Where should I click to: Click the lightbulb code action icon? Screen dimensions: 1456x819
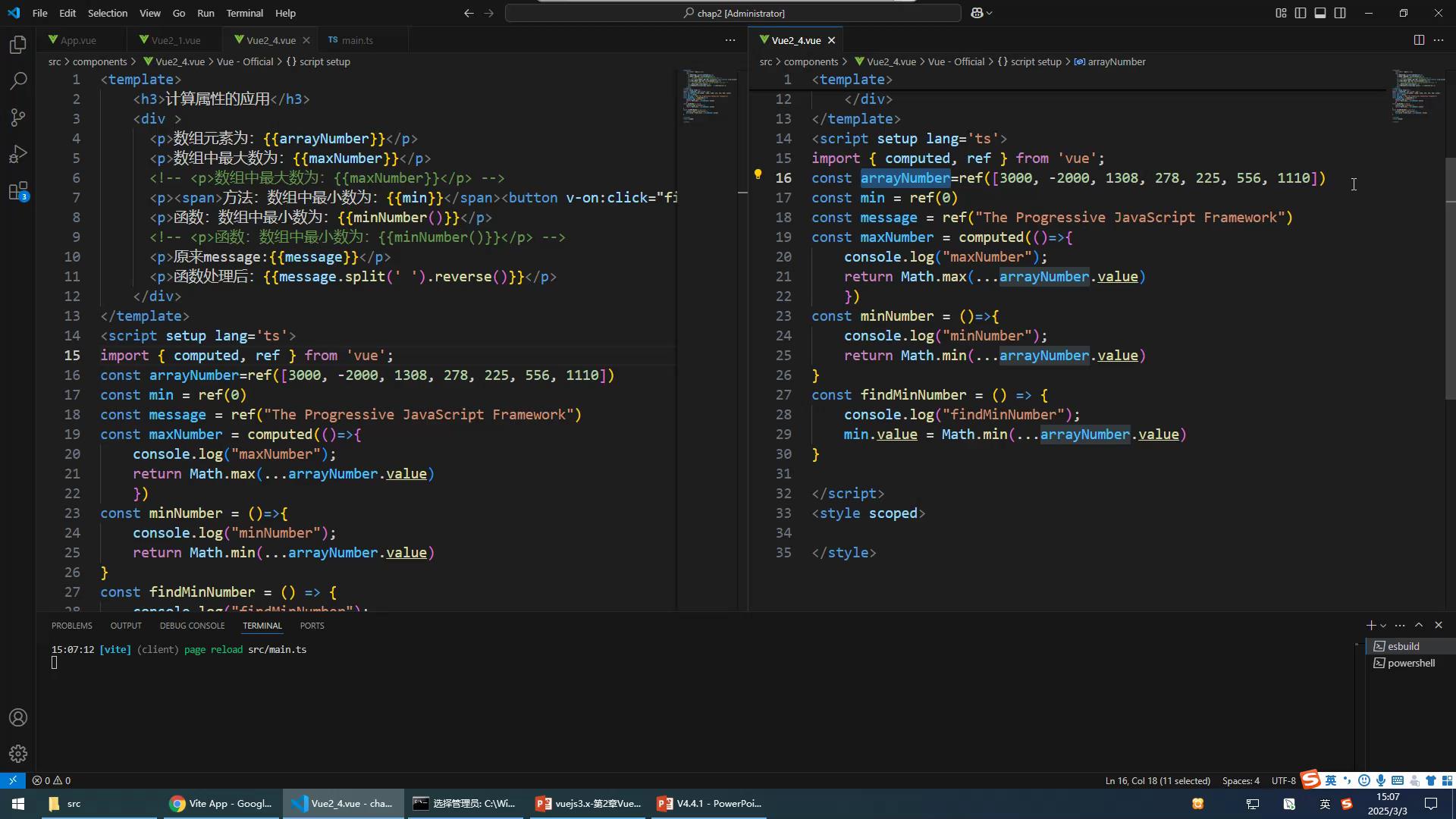pyautogui.click(x=758, y=175)
